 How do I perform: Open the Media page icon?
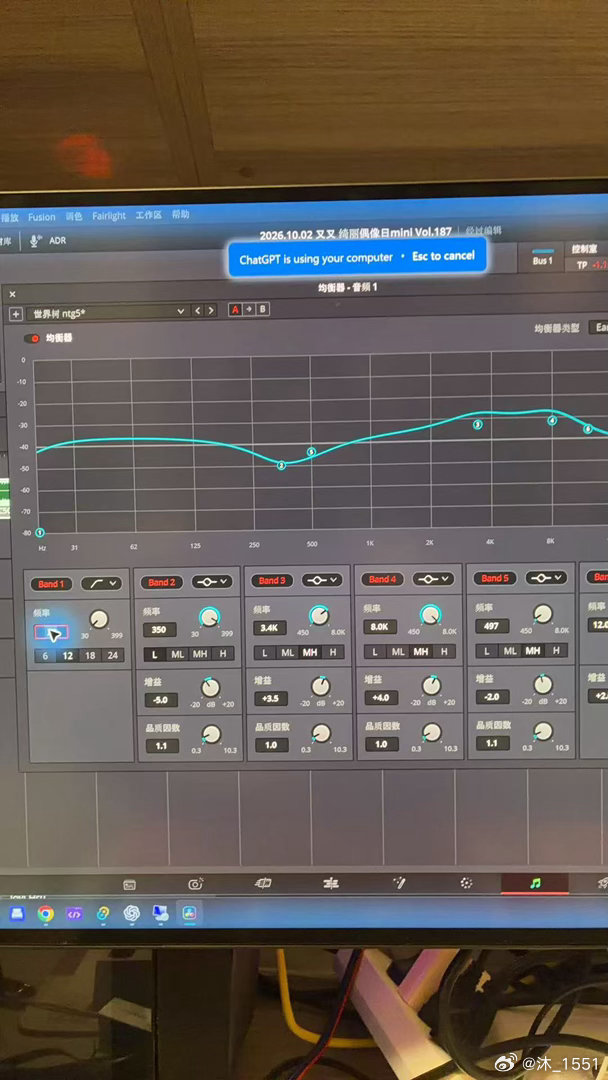pyautogui.click(x=129, y=884)
